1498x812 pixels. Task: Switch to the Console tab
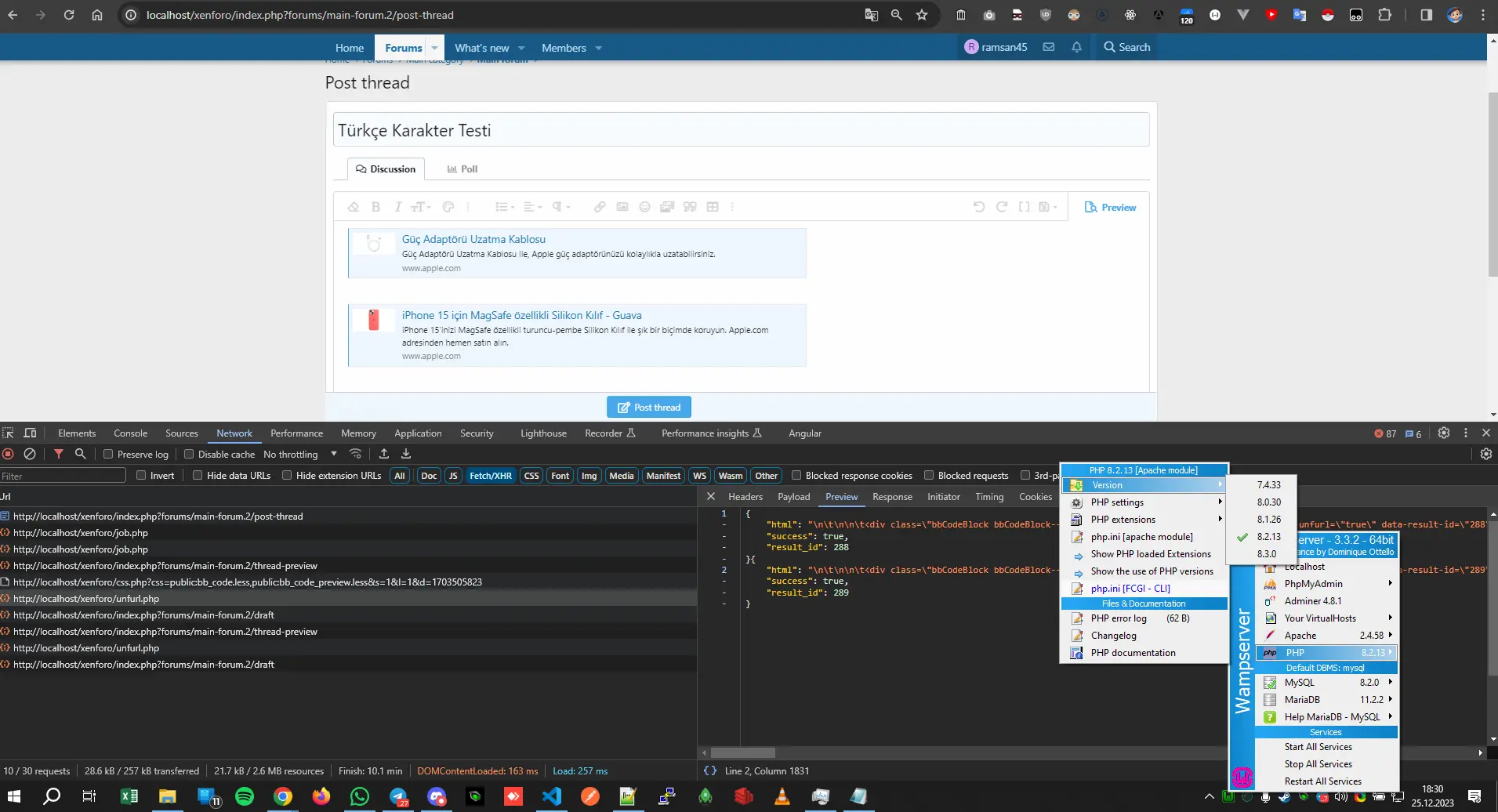pyautogui.click(x=130, y=433)
